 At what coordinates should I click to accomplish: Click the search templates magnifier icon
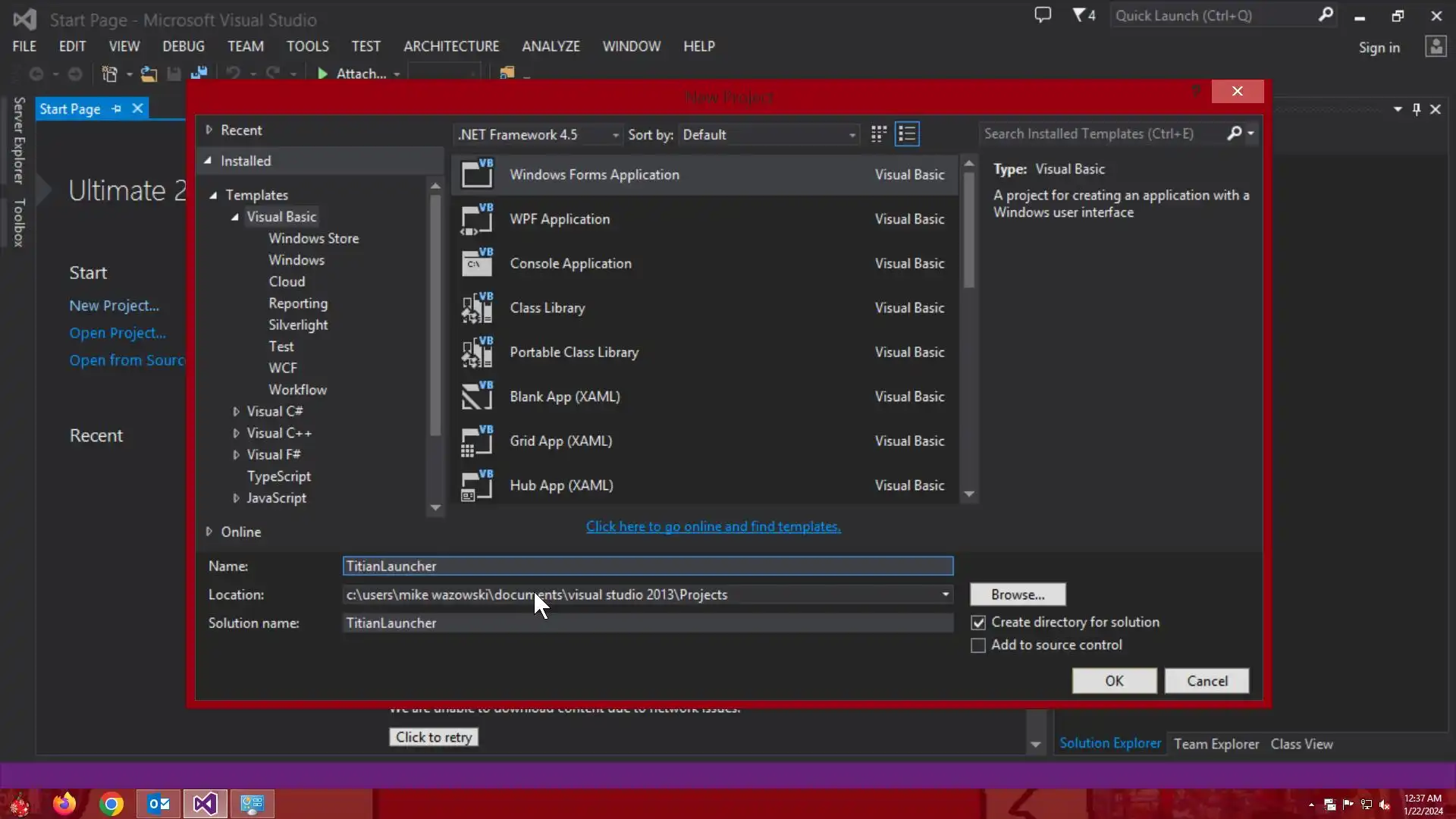tap(1235, 133)
